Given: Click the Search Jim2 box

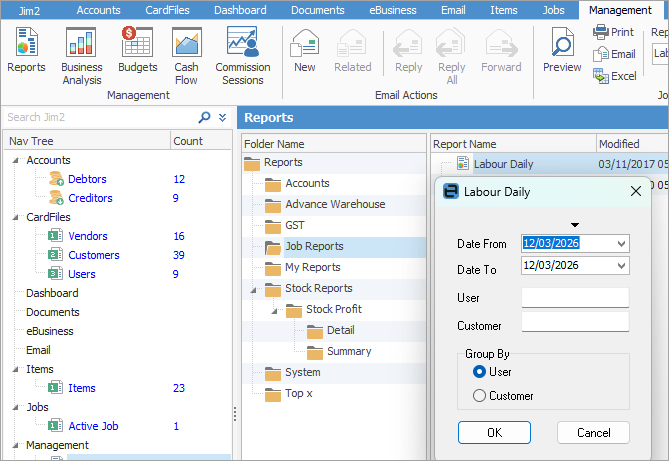Looking at the screenshot, I should click(101, 117).
